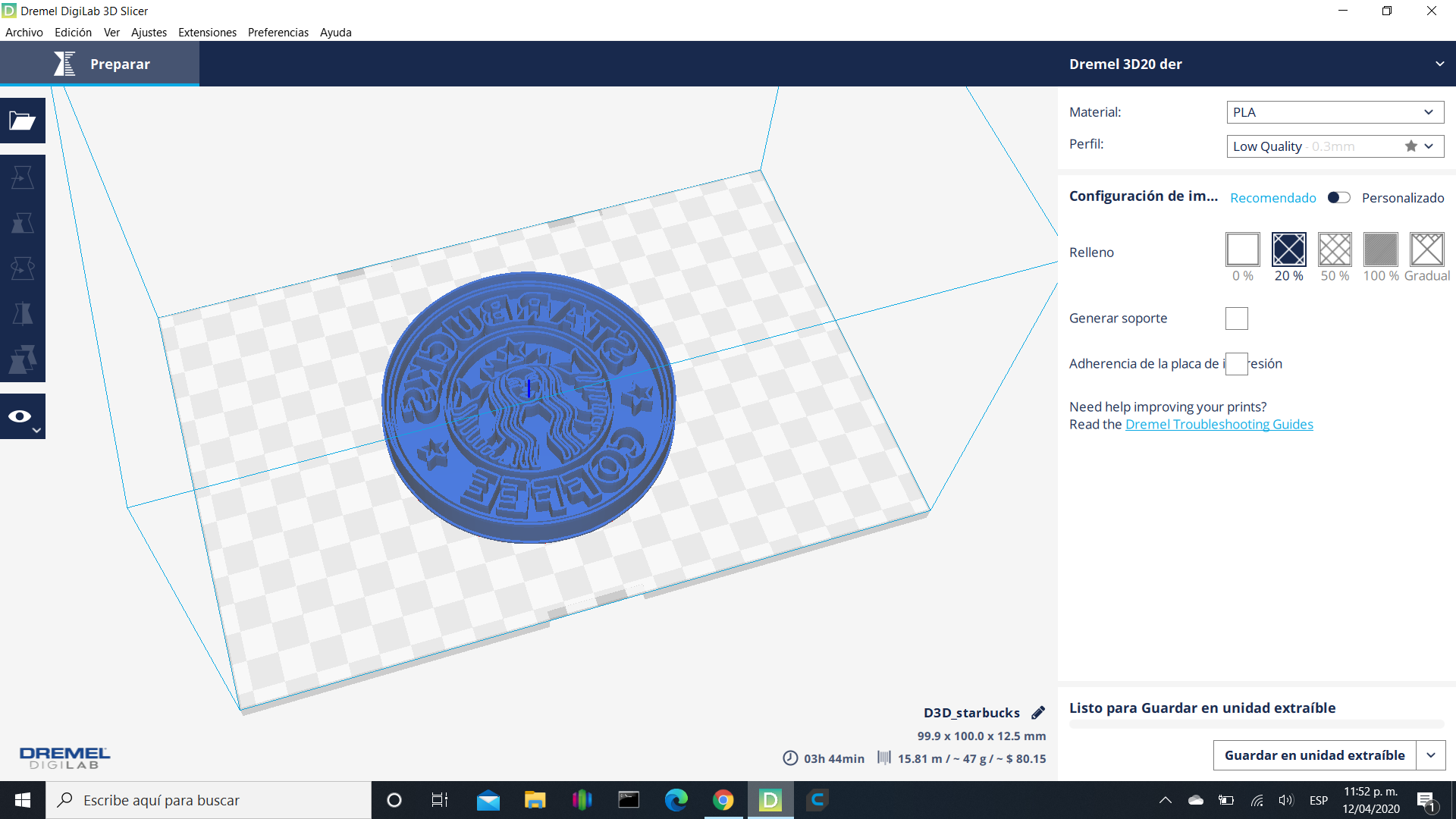Viewport: 1456px width, 819px height.
Task: Open Mail app from taskbar
Action: [x=488, y=800]
